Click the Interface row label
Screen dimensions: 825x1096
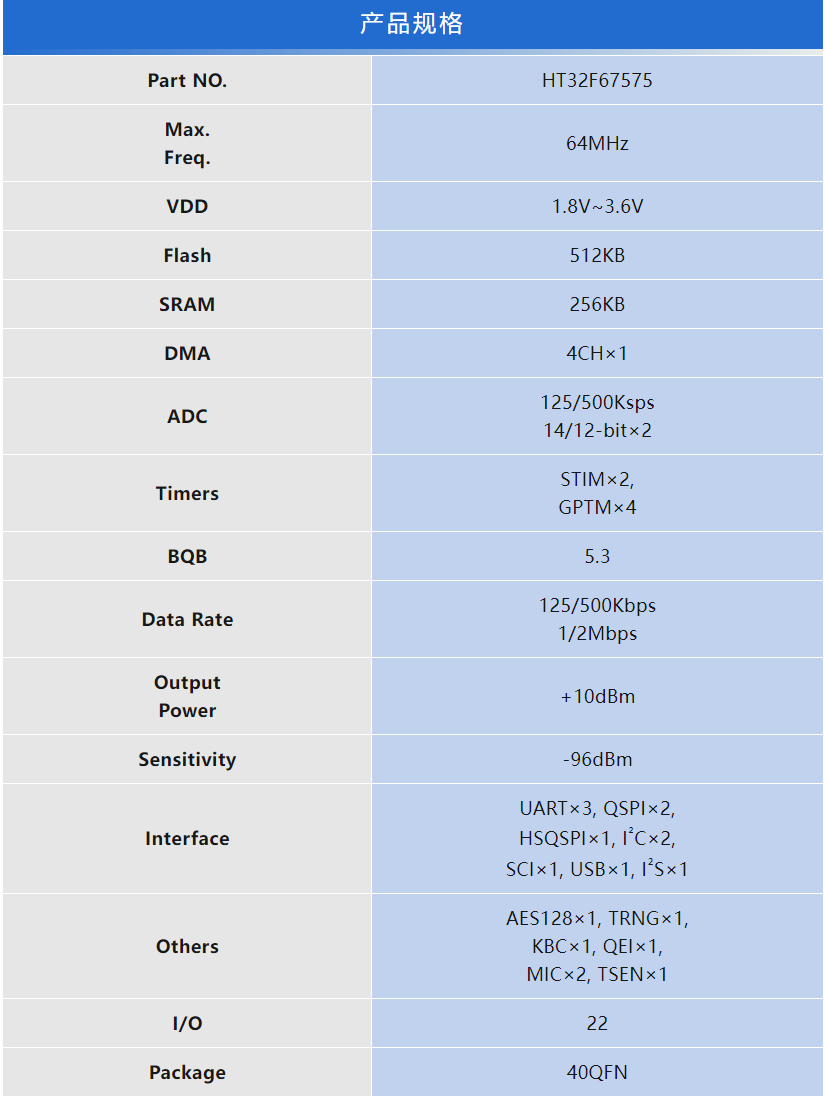point(187,839)
